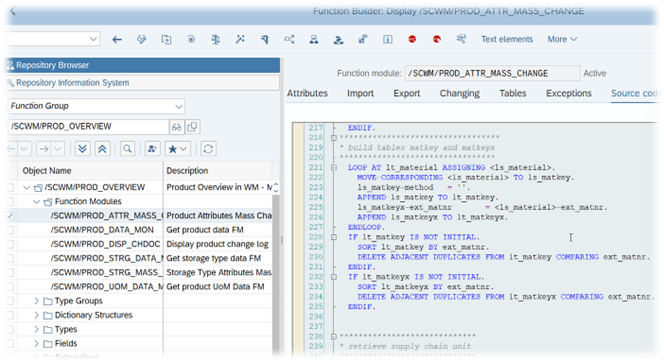Collapse the Function Modules node
This screenshot has height=362, width=664.
click(36, 202)
